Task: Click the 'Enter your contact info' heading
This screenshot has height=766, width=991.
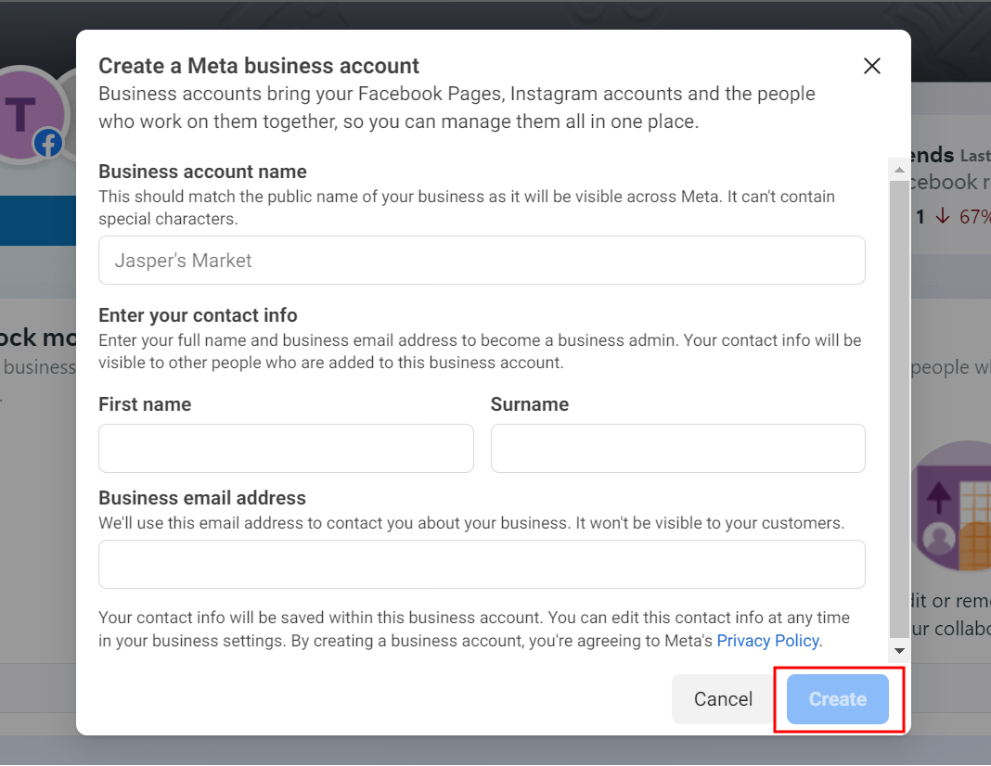Action: pyautogui.click(x=198, y=315)
